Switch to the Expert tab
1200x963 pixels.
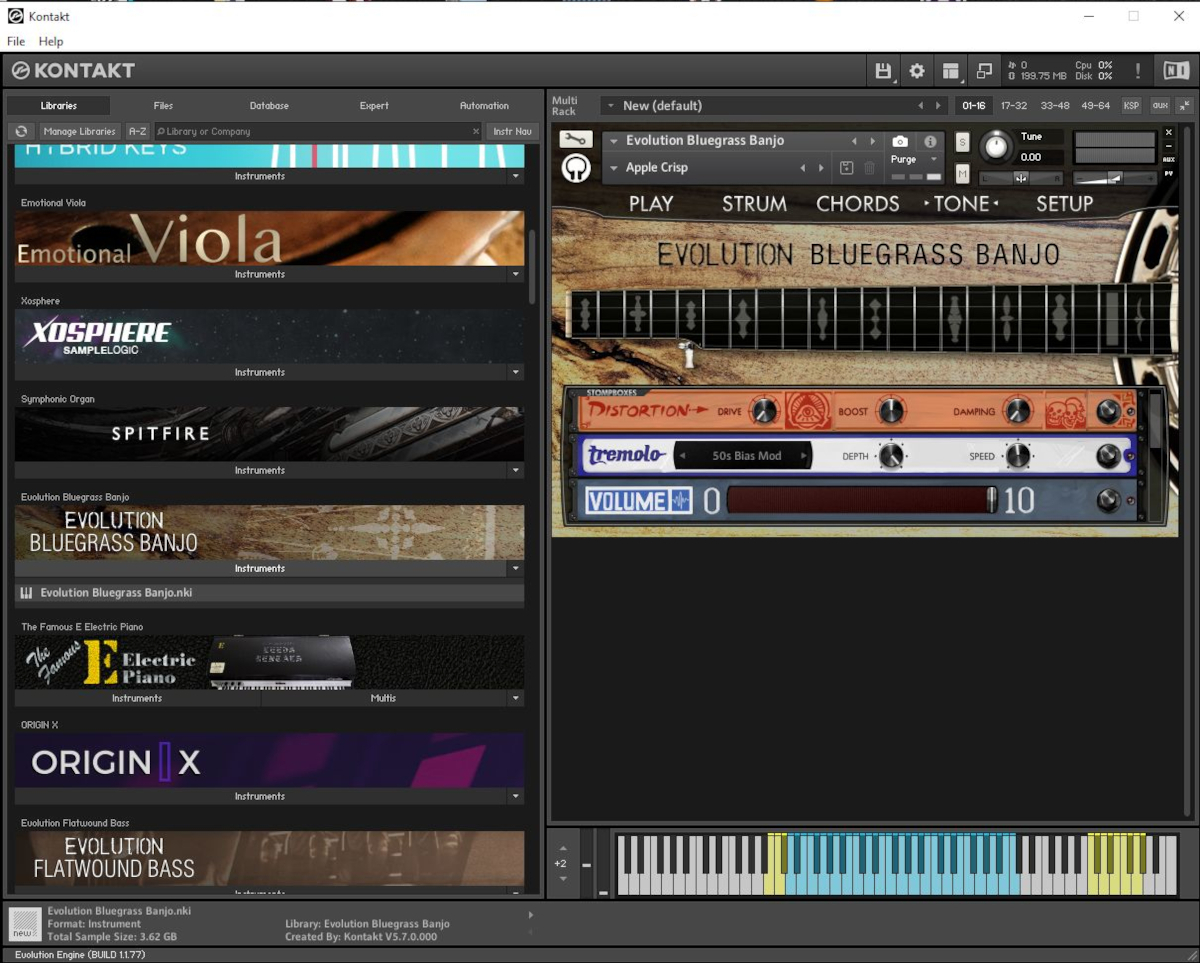click(x=374, y=105)
